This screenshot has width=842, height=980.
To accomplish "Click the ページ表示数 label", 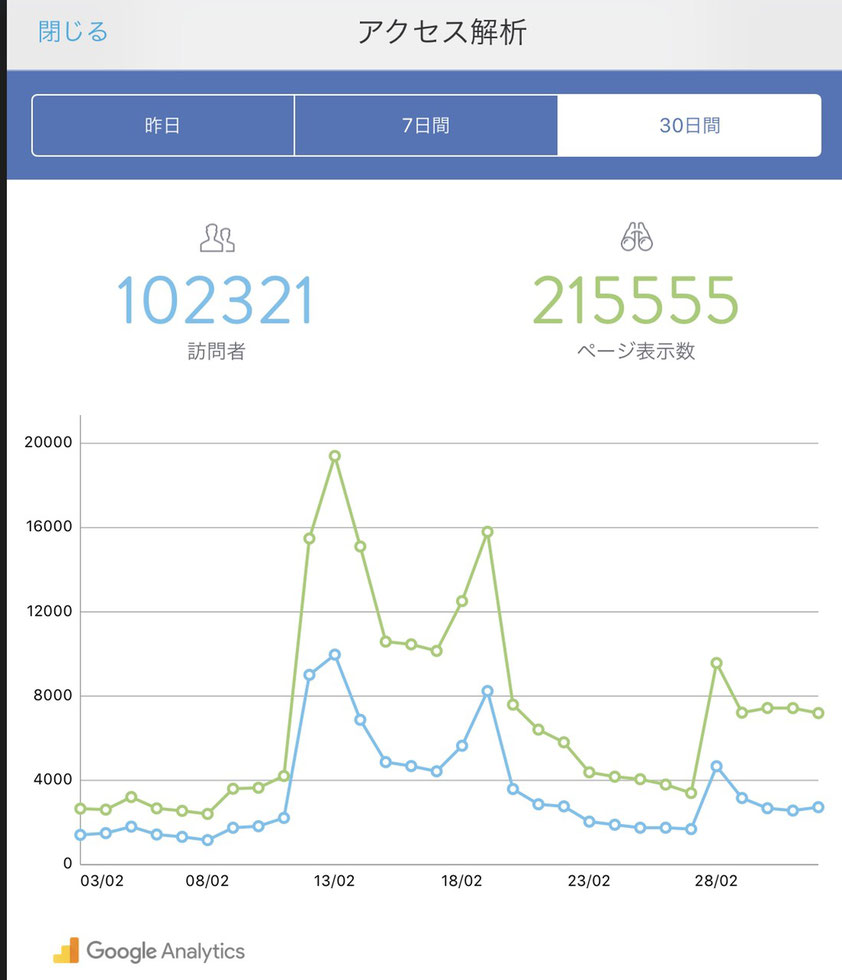I will [x=636, y=351].
